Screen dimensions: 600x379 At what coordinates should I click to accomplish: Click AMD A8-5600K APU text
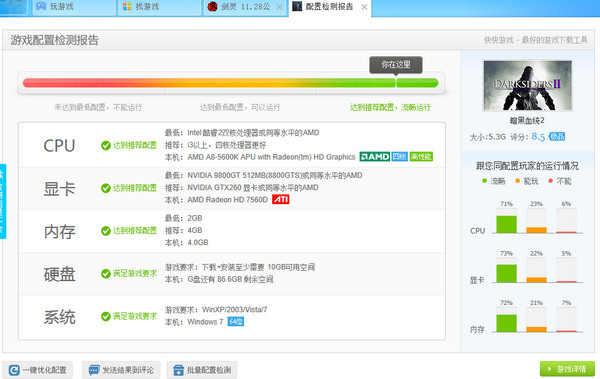point(271,157)
